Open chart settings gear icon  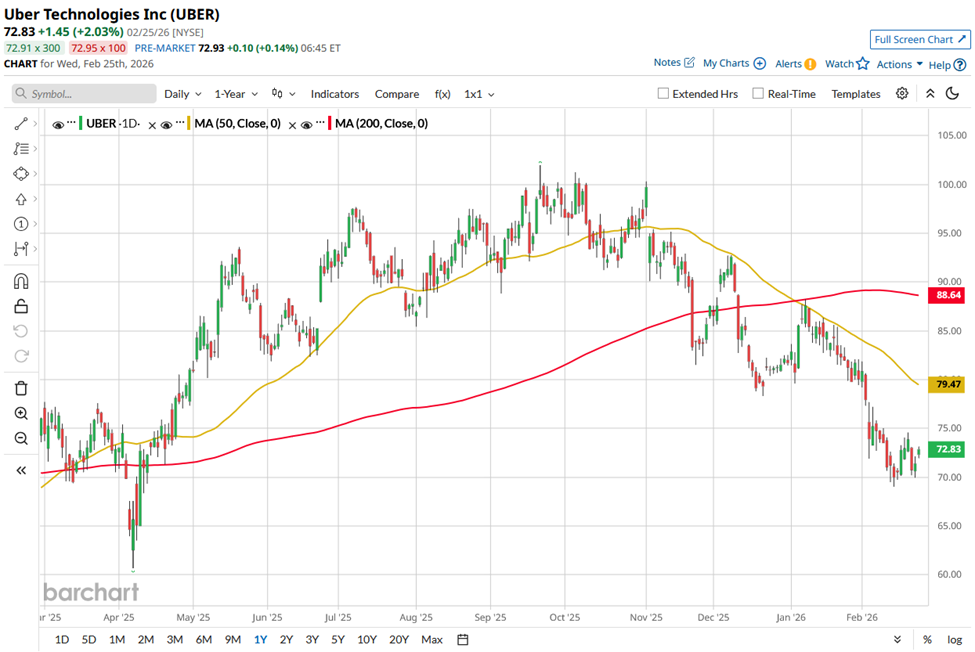(902, 94)
